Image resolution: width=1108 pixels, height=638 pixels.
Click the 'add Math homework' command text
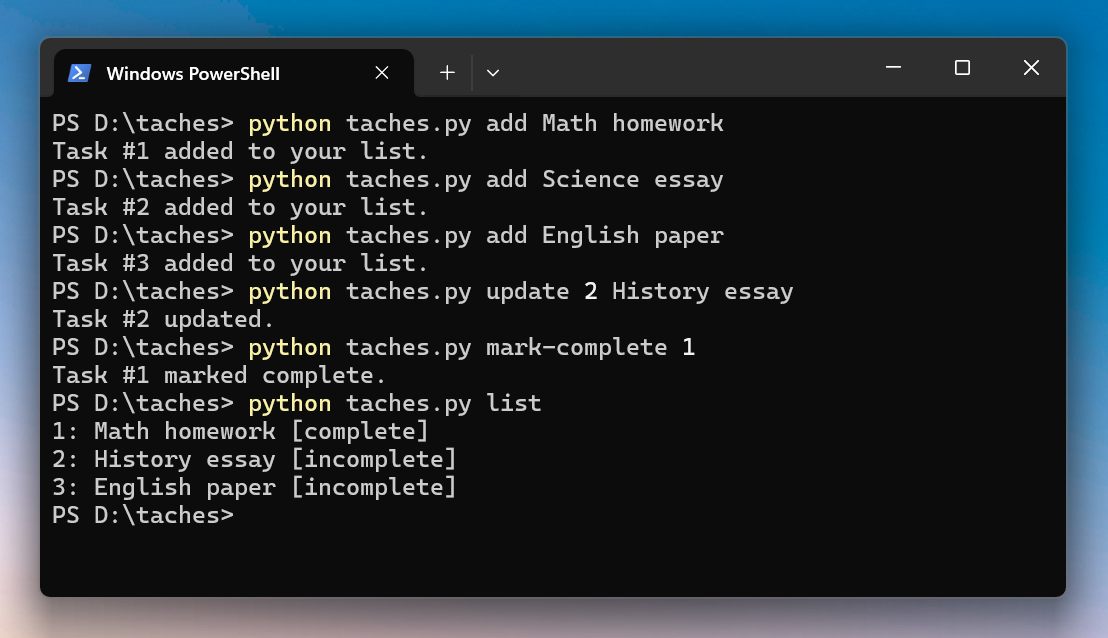point(604,123)
